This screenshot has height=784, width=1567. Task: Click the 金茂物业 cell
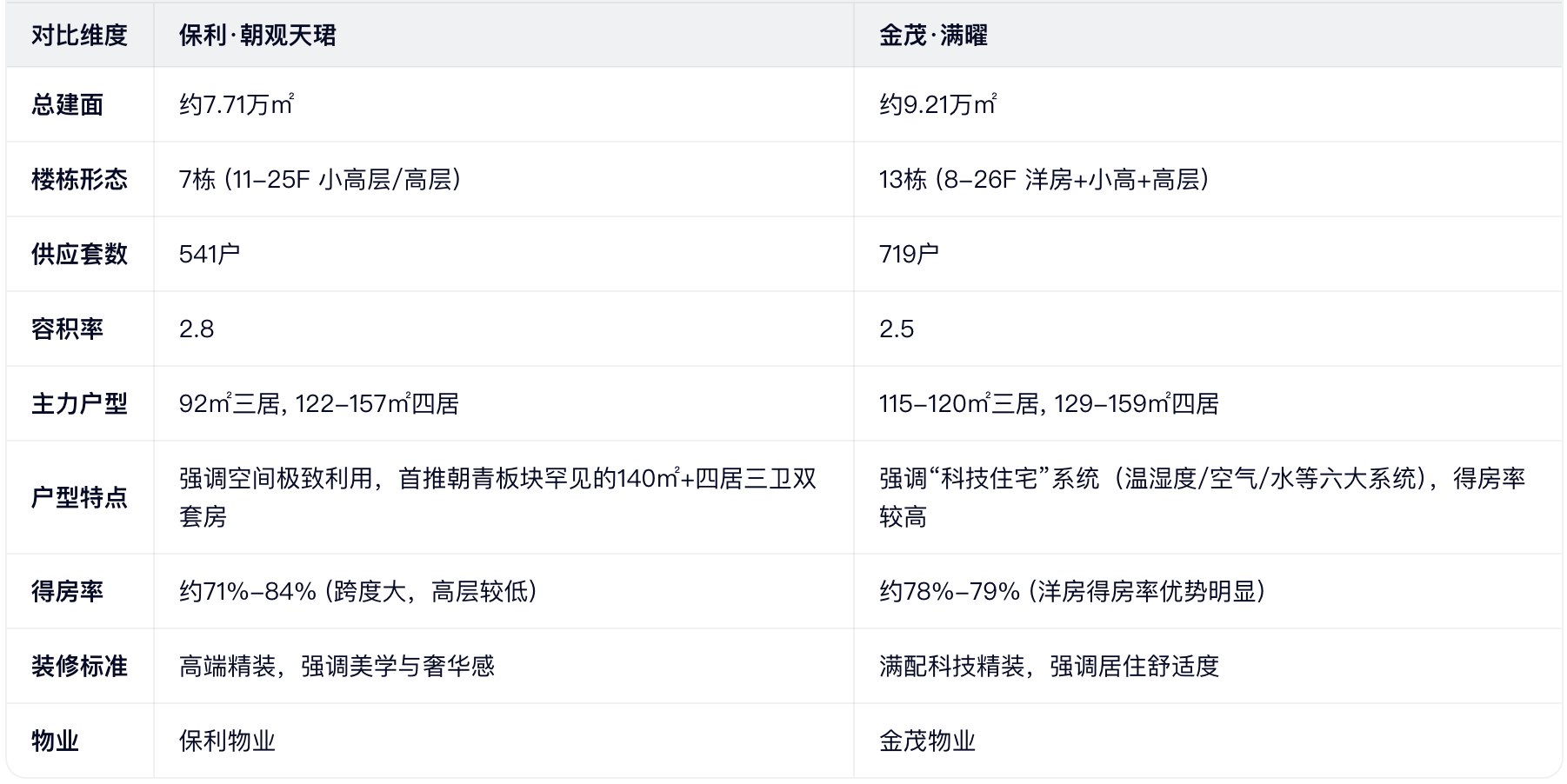927,741
